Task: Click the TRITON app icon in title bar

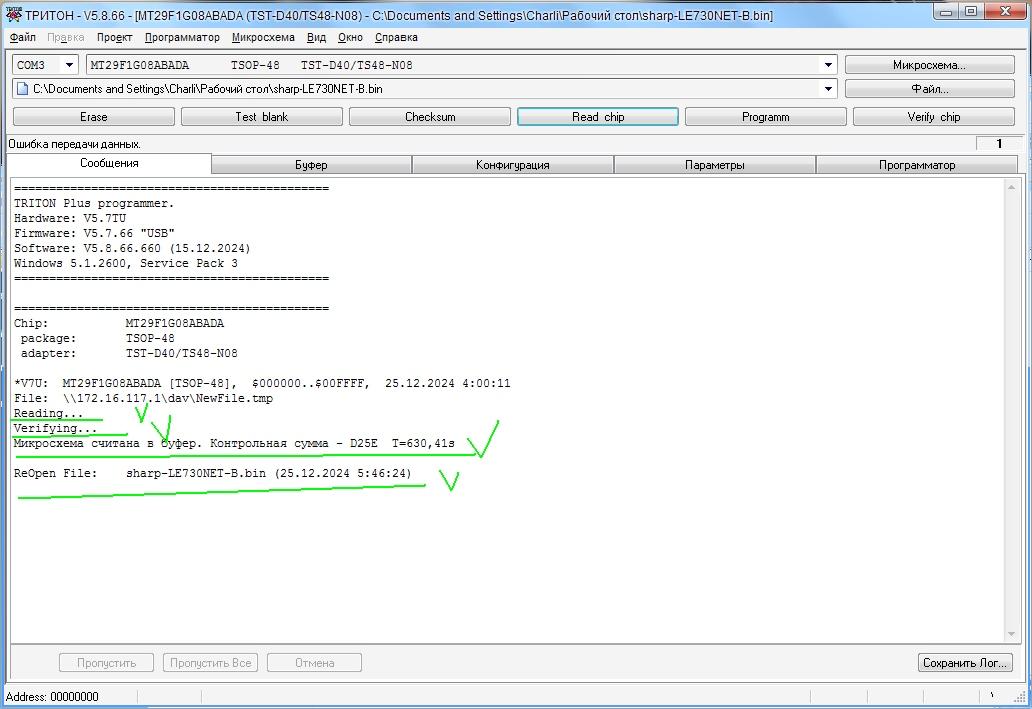Action: click(14, 15)
